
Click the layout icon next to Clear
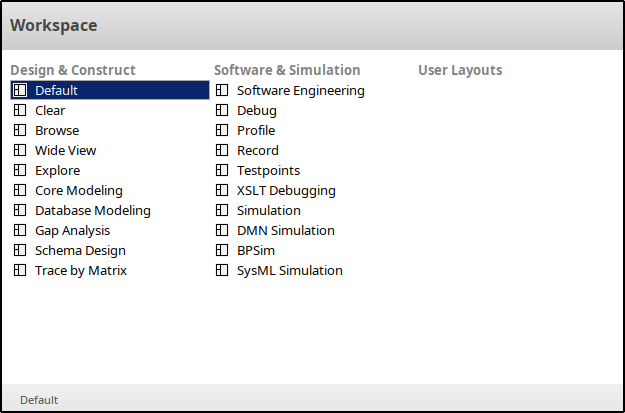[x=20, y=110]
